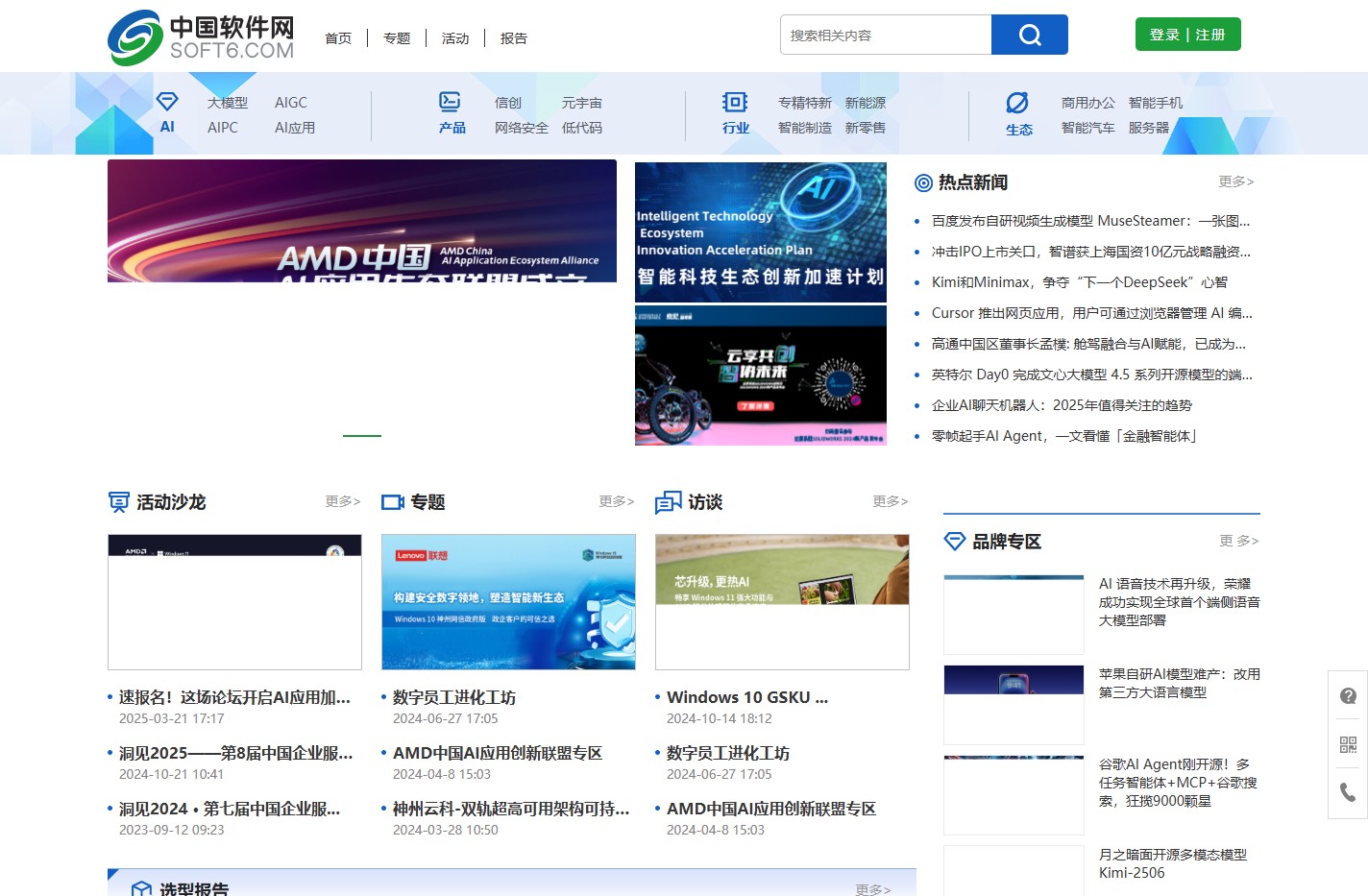Focus the 搜索相关内容 search field

pyautogui.click(x=886, y=35)
